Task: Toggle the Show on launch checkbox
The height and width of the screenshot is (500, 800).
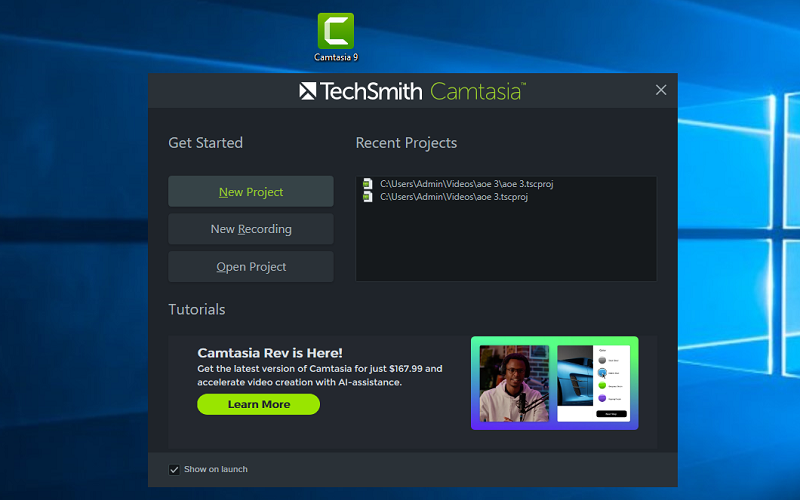Action: click(174, 469)
